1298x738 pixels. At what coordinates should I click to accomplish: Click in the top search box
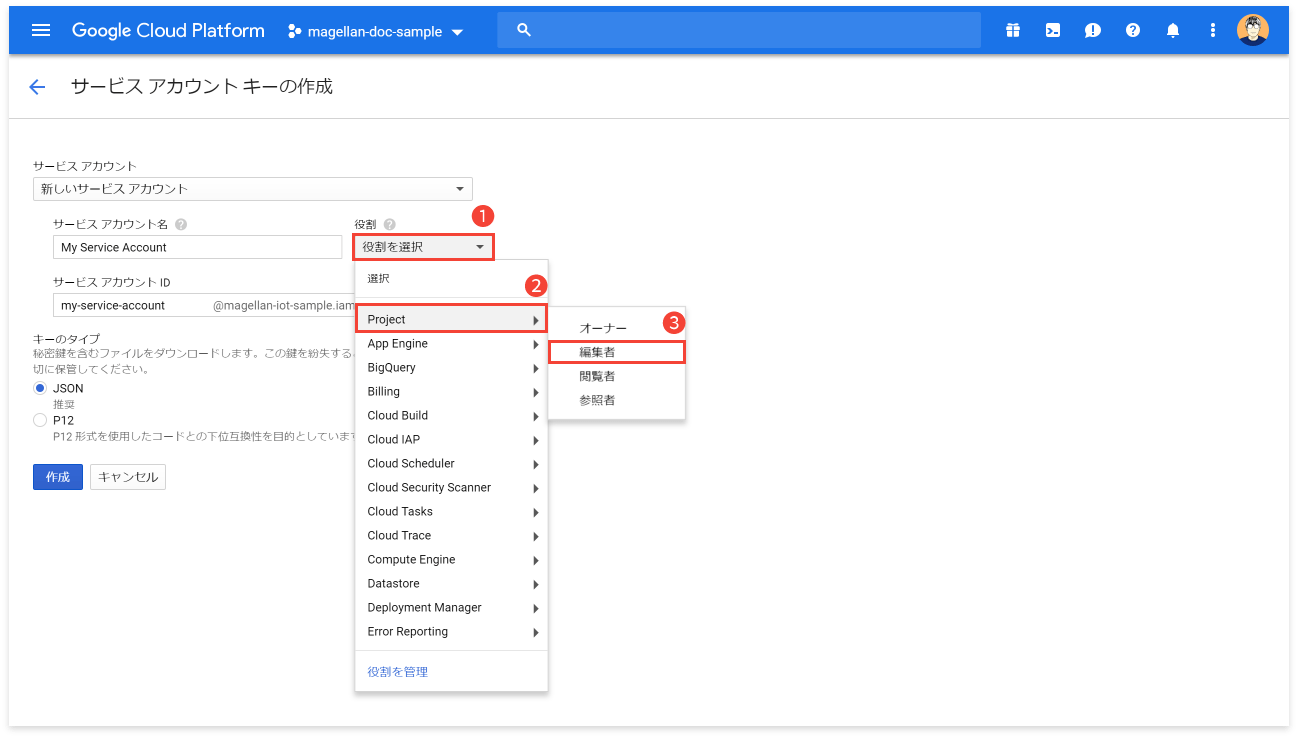(x=739, y=30)
